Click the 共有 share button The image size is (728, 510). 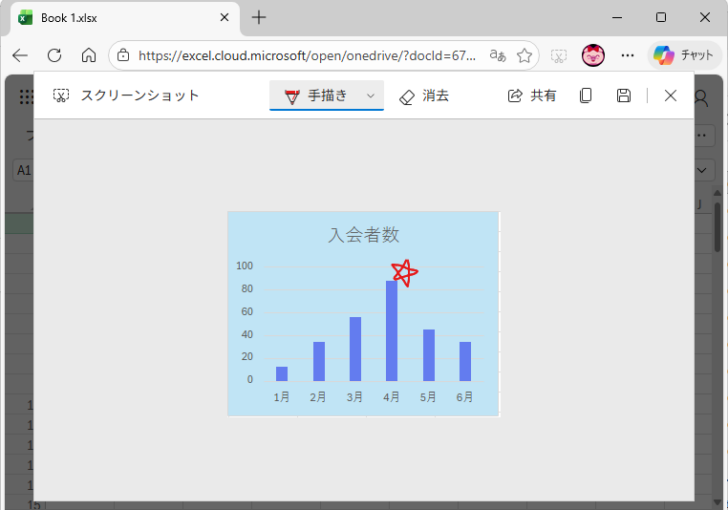(x=532, y=96)
